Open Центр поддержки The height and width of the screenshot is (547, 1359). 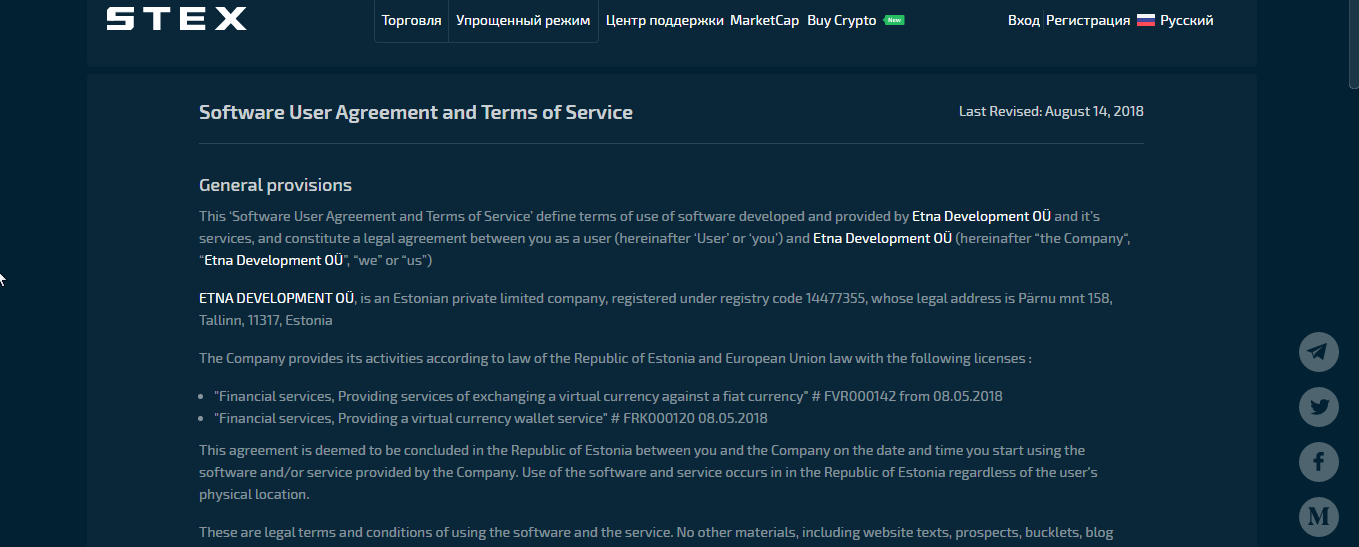point(665,20)
